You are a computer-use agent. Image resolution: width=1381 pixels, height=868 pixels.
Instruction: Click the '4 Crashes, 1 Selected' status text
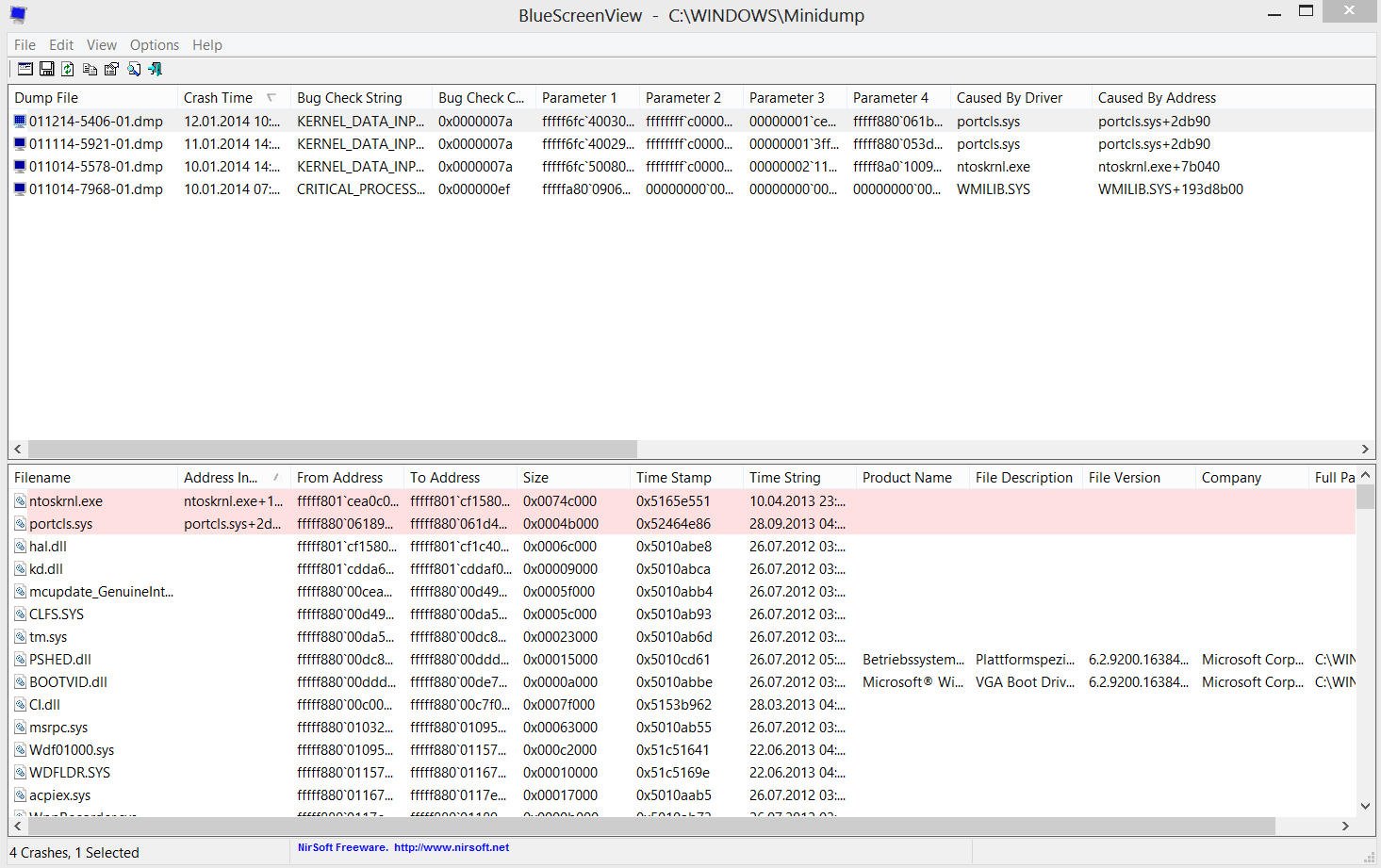(x=74, y=852)
